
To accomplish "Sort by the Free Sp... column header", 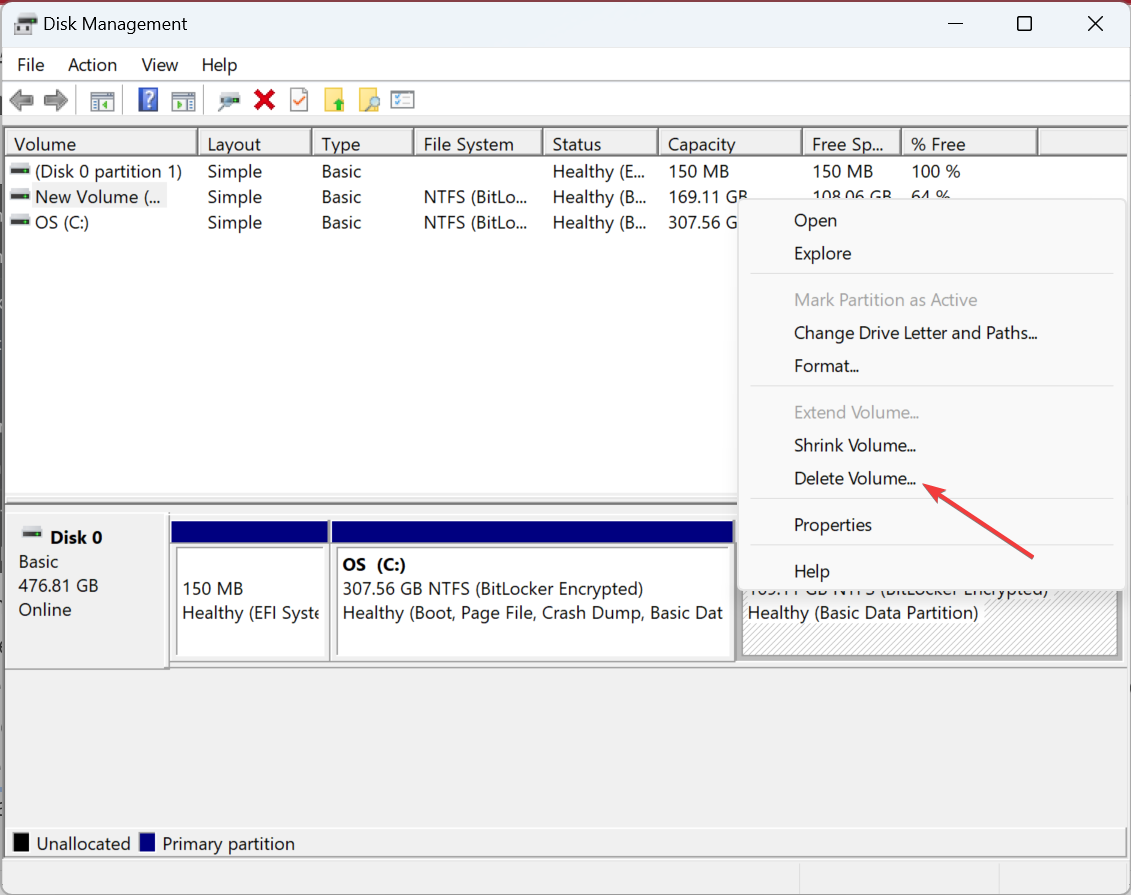I will [852, 144].
